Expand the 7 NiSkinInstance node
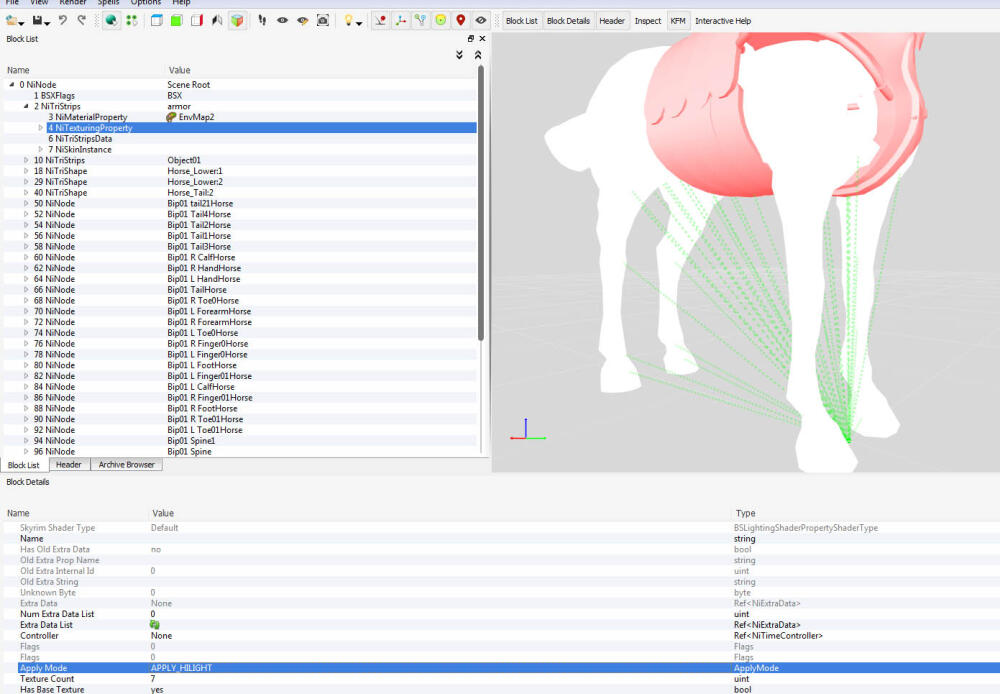The image size is (1000, 694). point(41,149)
